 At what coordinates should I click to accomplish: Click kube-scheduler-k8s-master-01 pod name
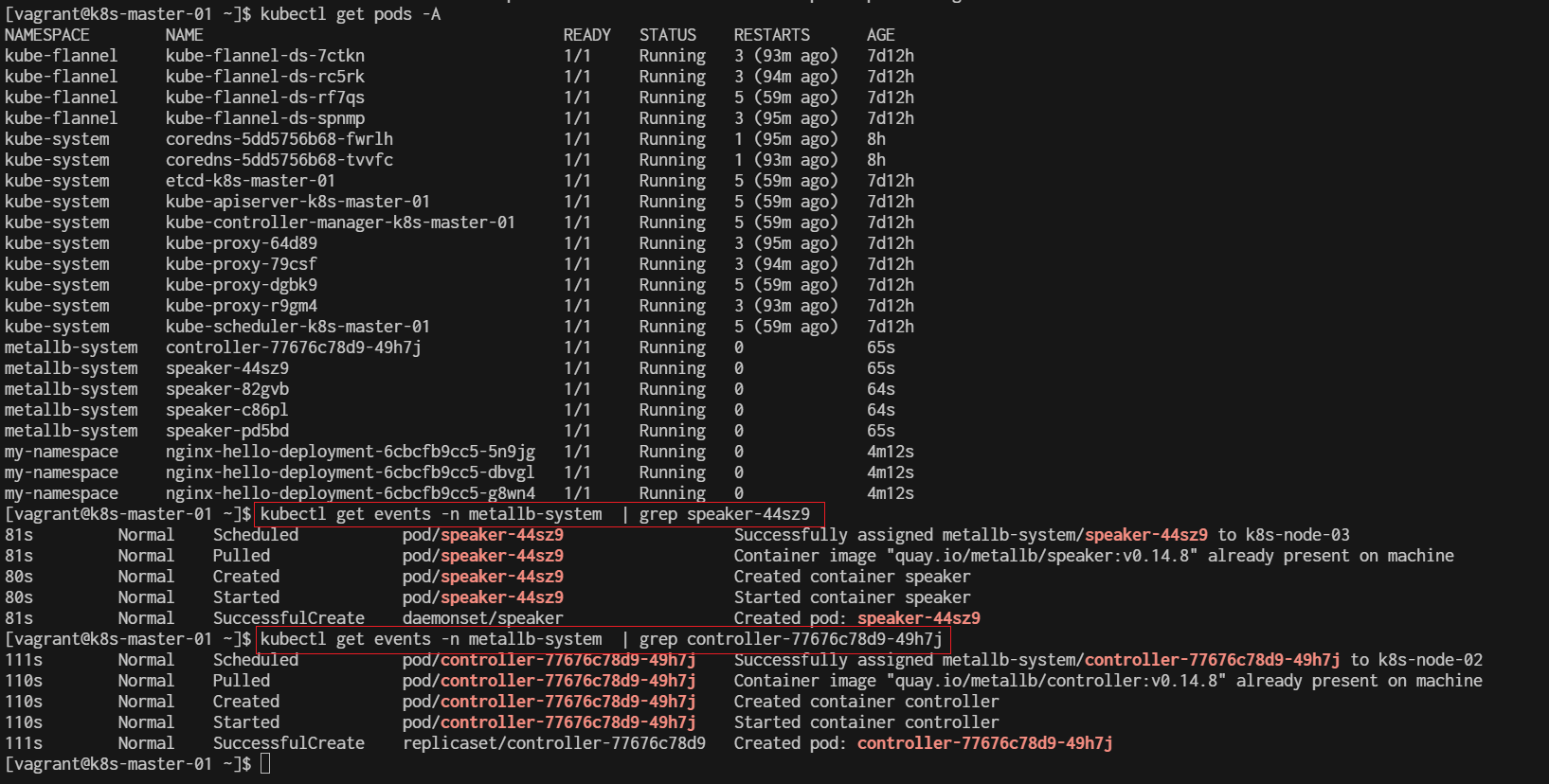(298, 327)
